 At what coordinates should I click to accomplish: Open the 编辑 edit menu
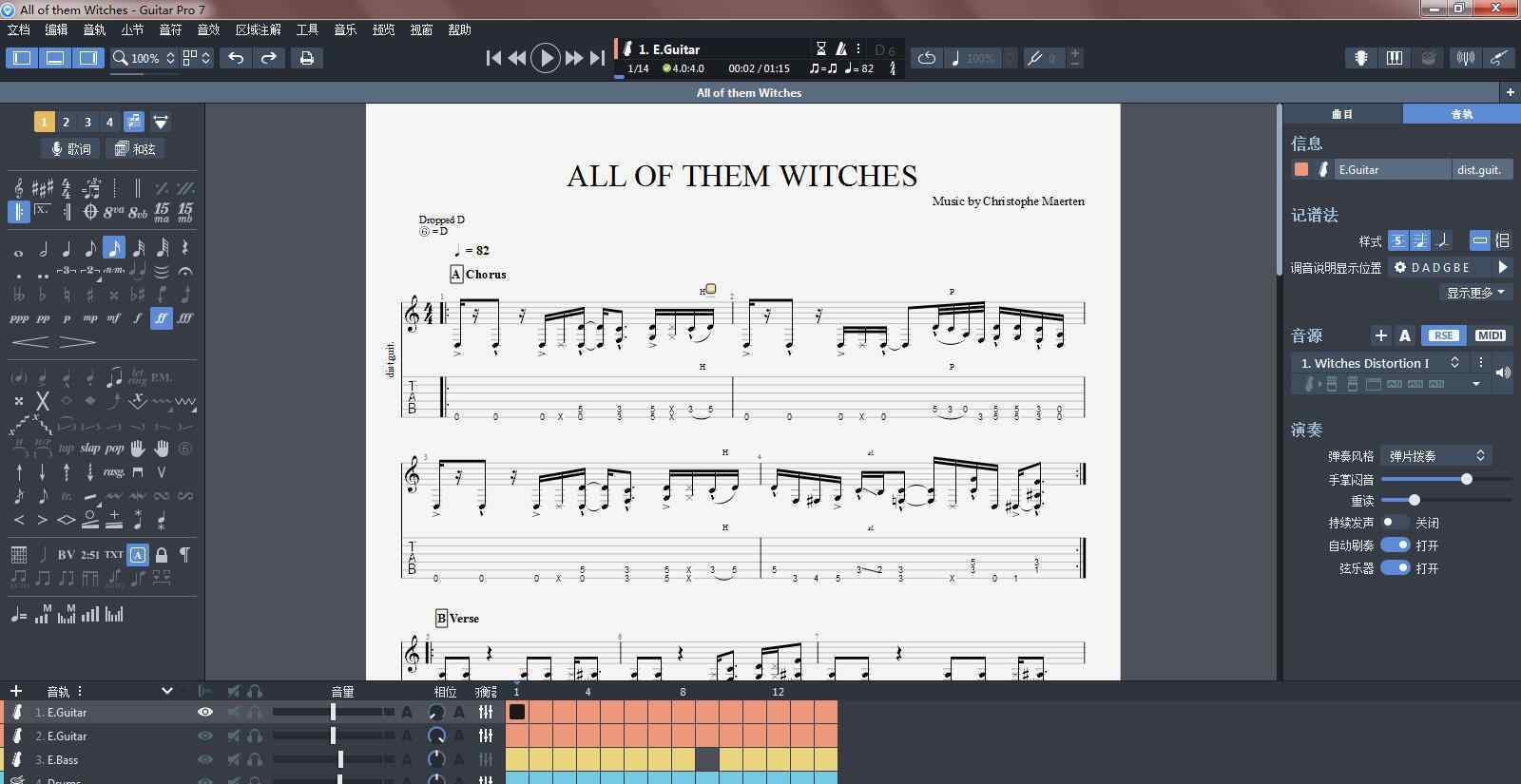(x=57, y=29)
